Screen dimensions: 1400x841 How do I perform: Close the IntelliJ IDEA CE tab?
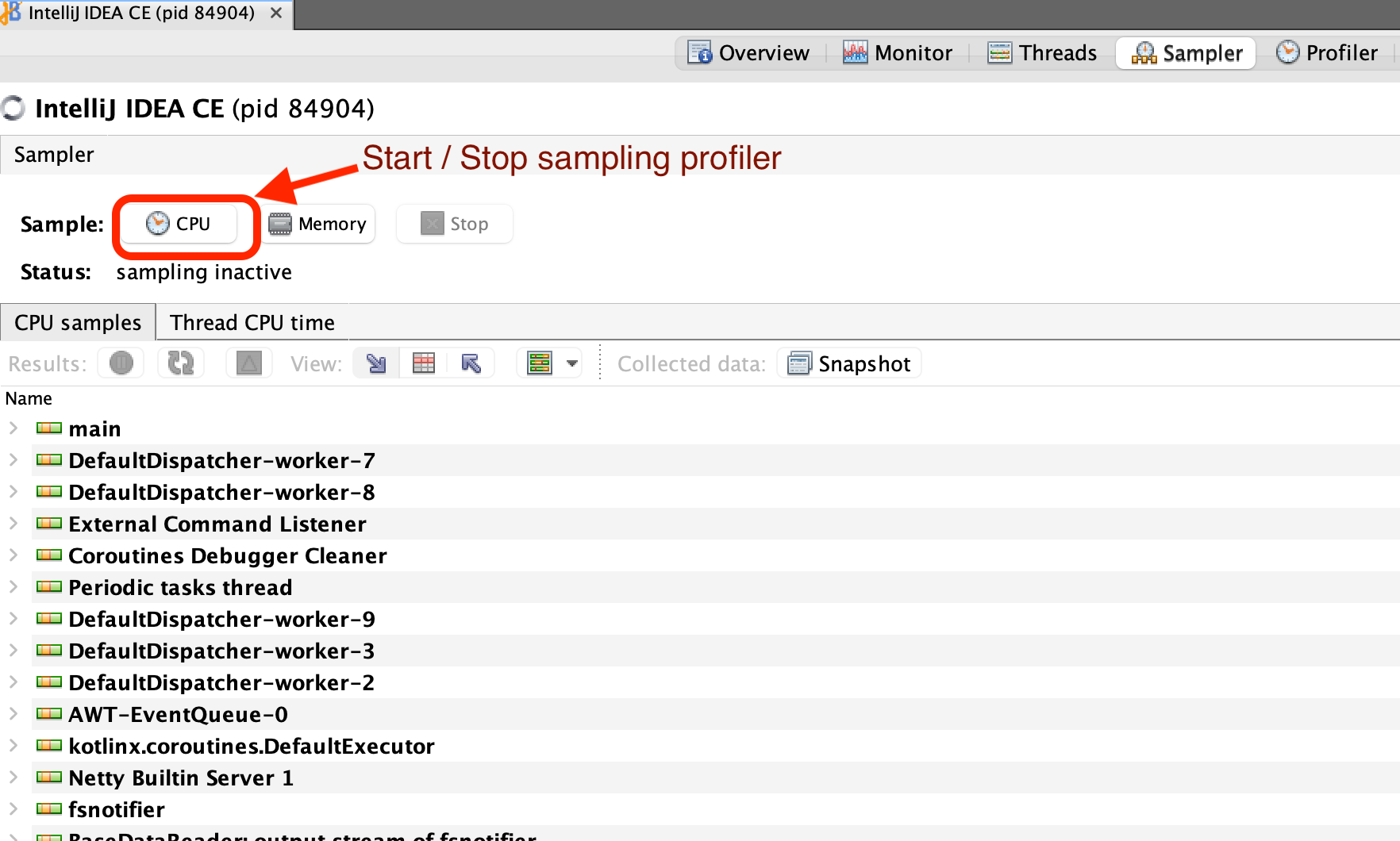(x=275, y=13)
